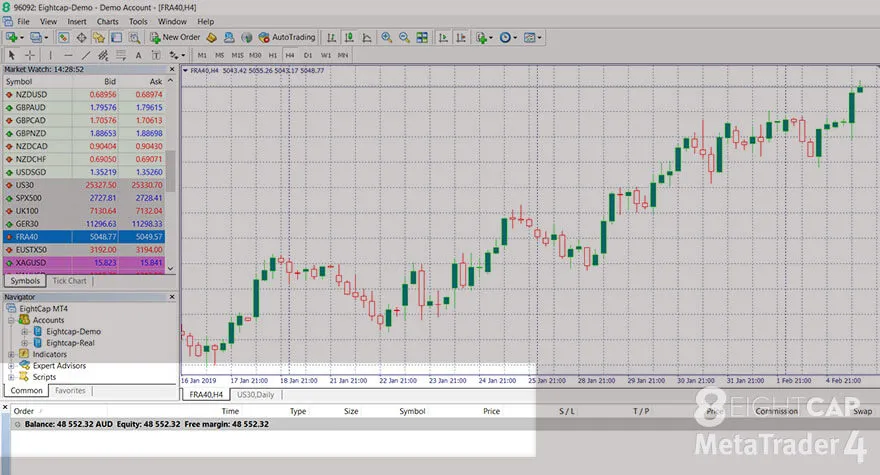
Task: Click the Zoom In magnifier icon
Action: click(x=386, y=38)
